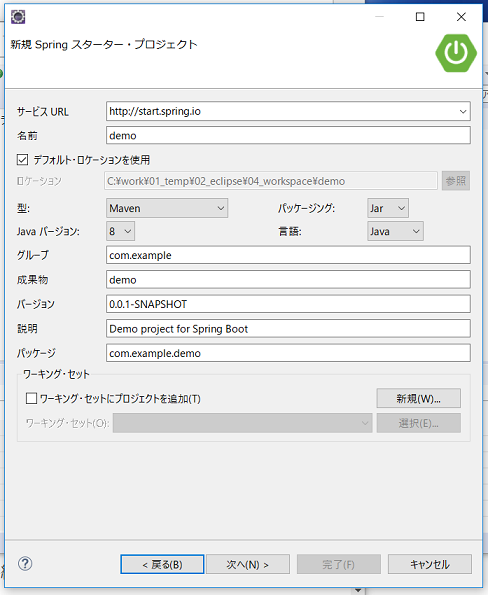
Task: Click the green Spring Boot power logo
Action: 456,53
